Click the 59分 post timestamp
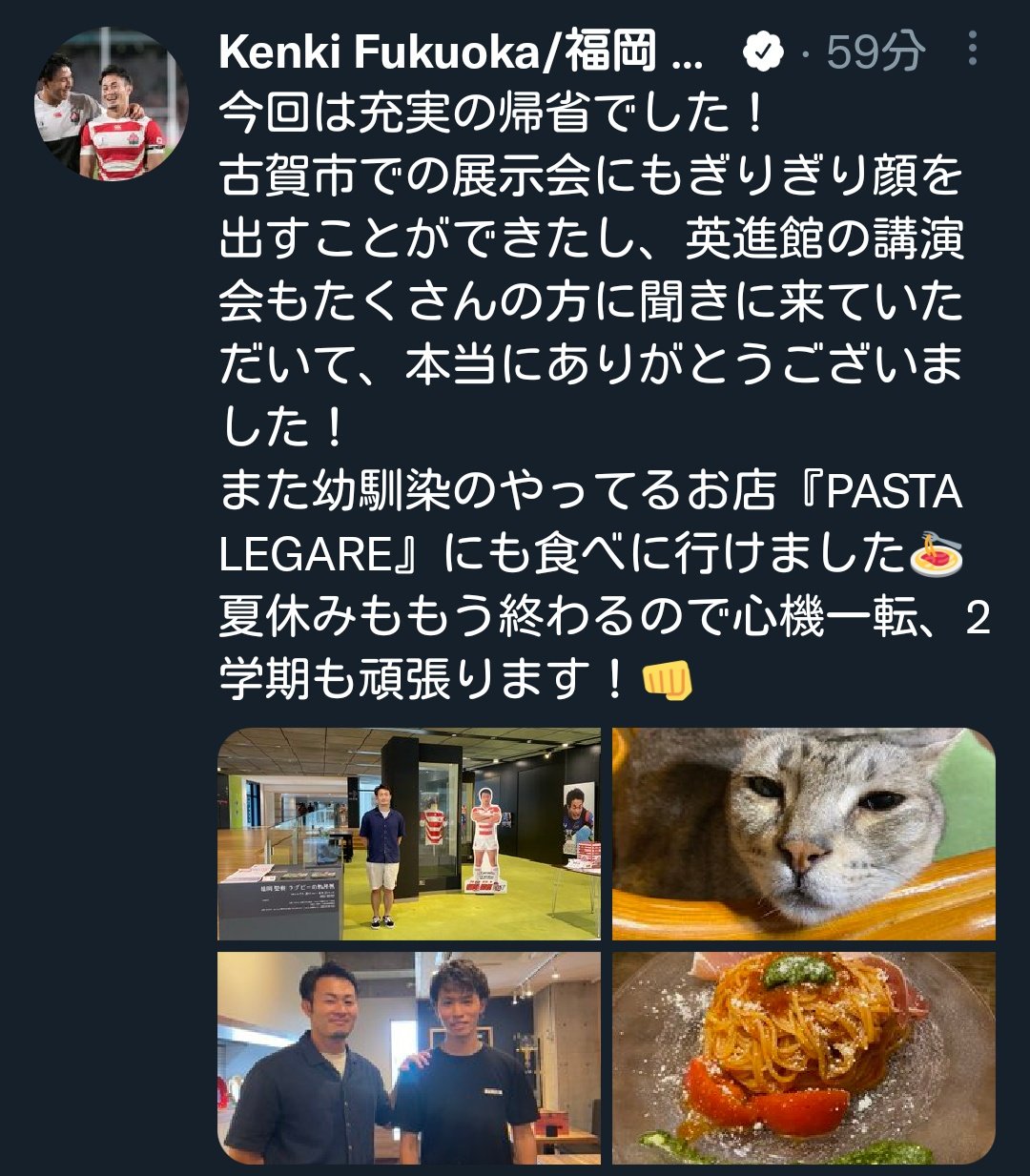This screenshot has height=1176, width=1030. 875,52
